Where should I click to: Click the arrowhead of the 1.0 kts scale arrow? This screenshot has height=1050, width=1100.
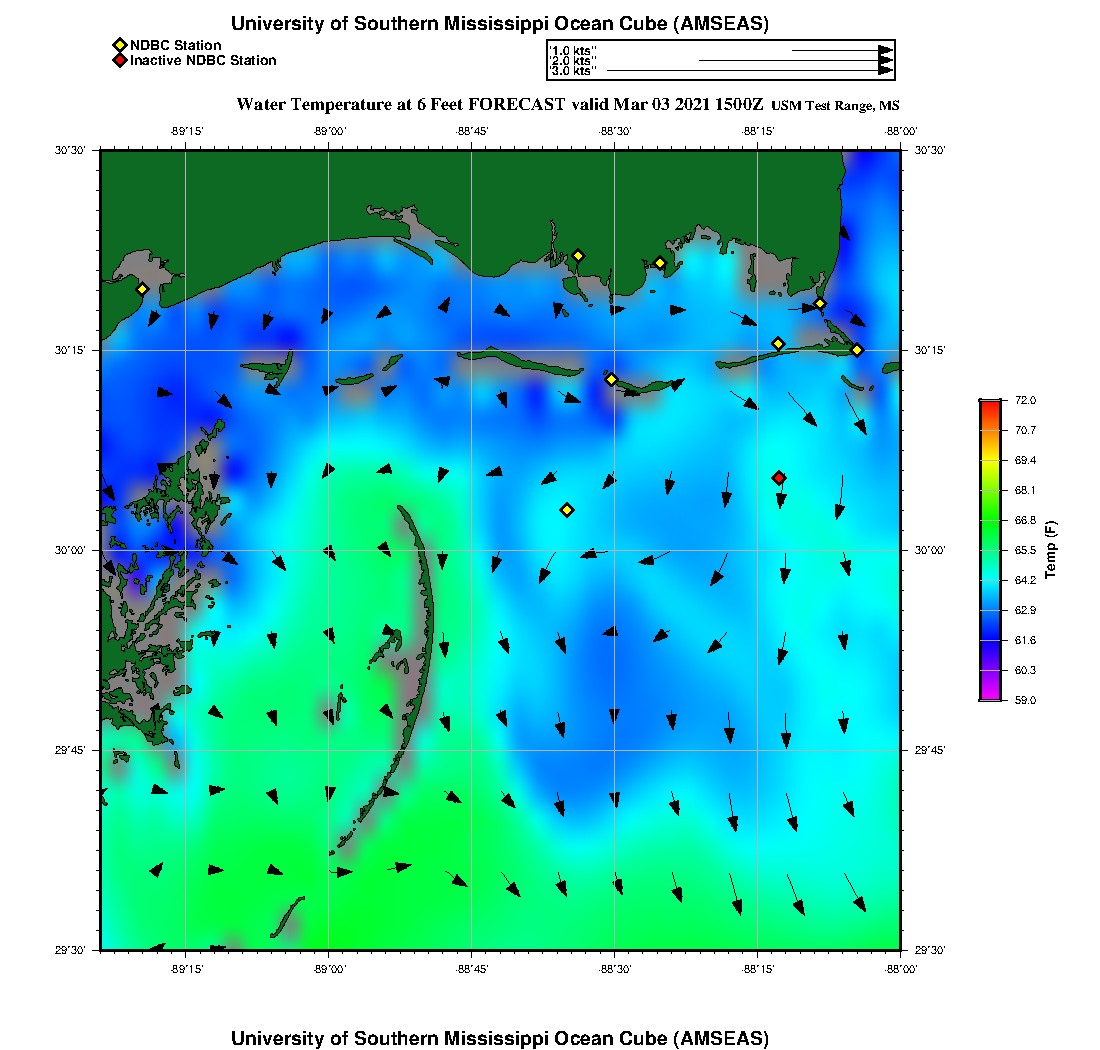pos(885,50)
